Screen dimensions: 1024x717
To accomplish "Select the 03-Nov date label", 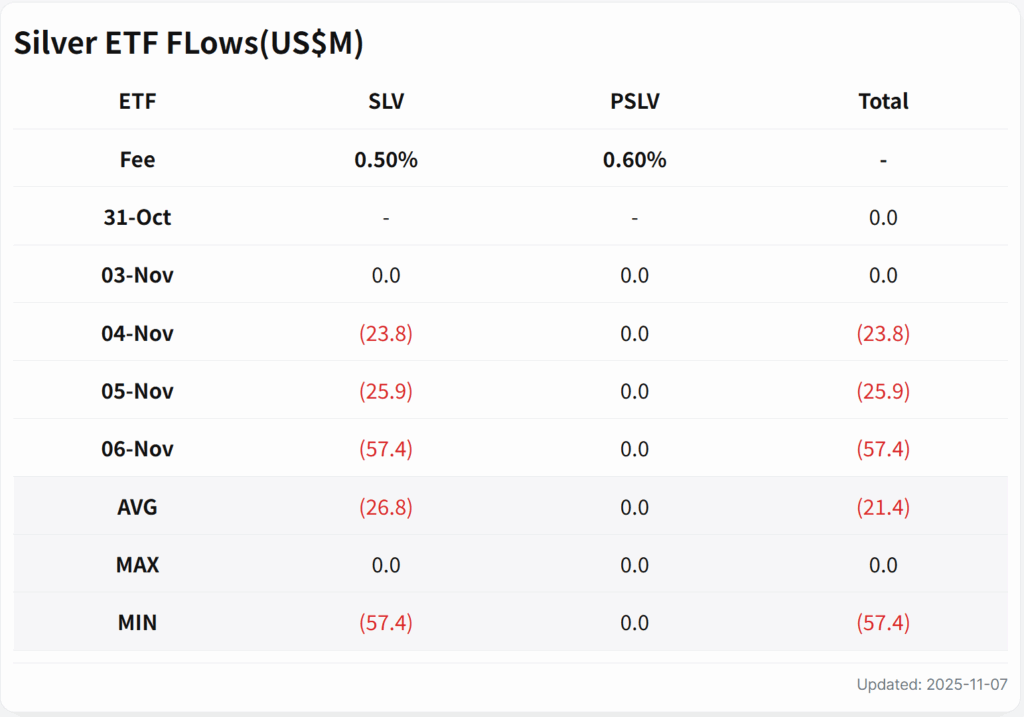I will pyautogui.click(x=137, y=275).
